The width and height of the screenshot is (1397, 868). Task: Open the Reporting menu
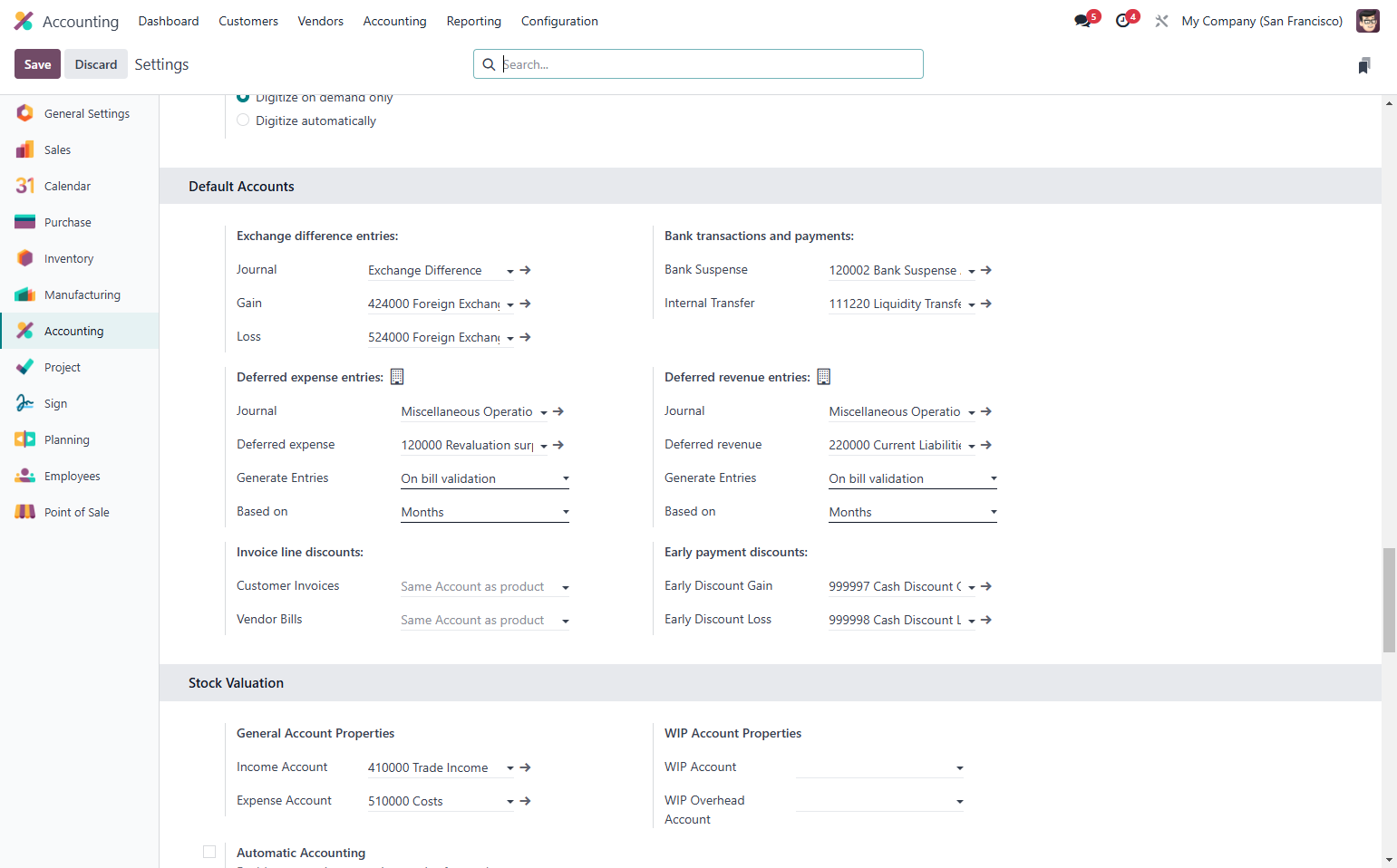(x=474, y=21)
